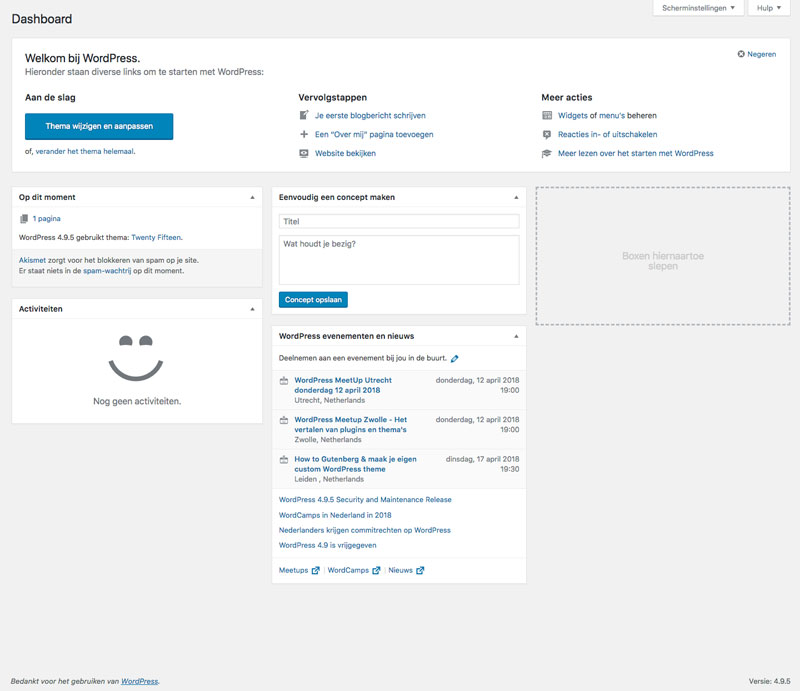Focus the Wat houdt je bezig text area

click(399, 260)
